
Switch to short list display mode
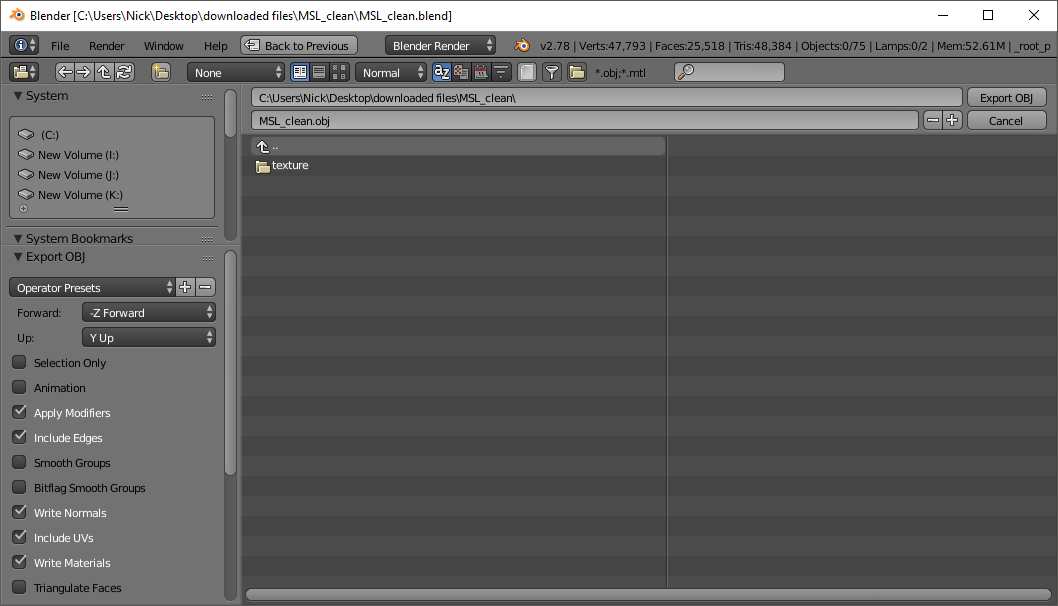[x=300, y=72]
